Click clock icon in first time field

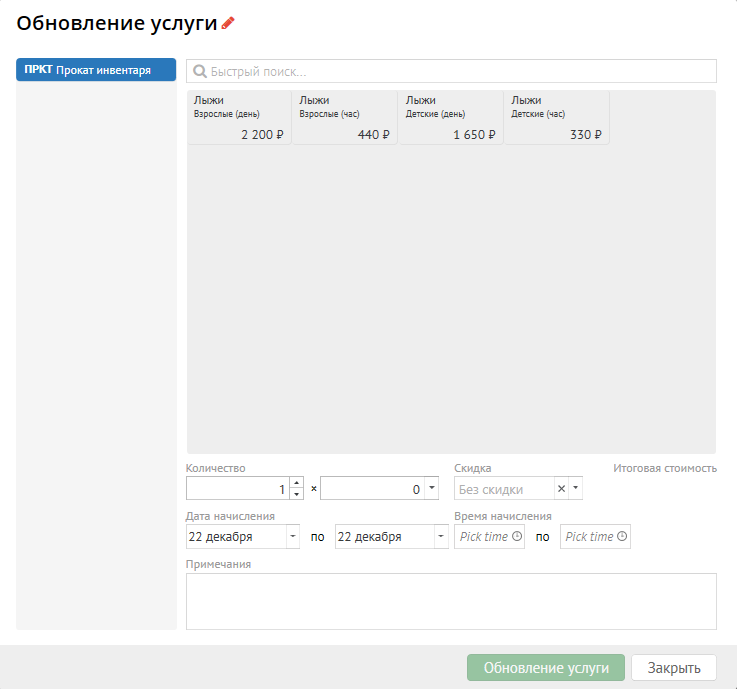(x=517, y=537)
